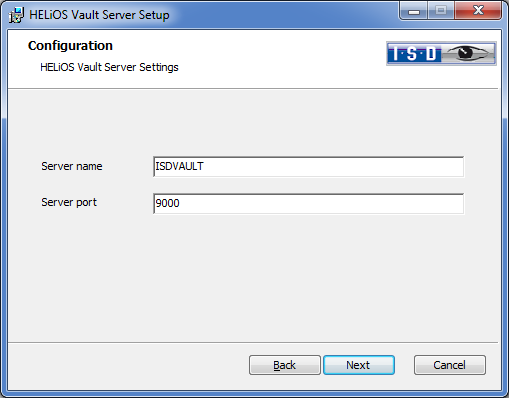The height and width of the screenshot is (398, 509).
Task: Click the 9000 port value
Action: 167,203
